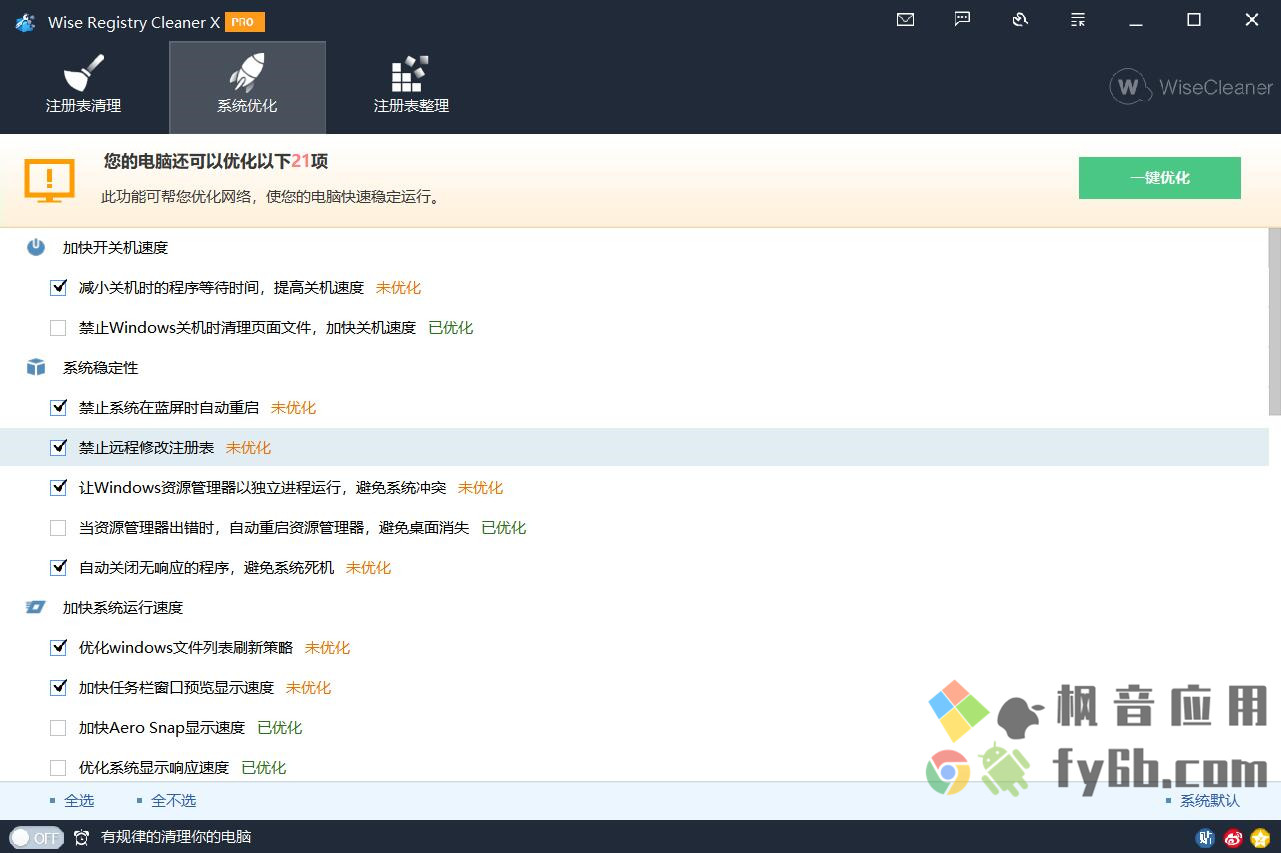Click 未优化 status beside 禁止远程修改注册表

[x=248, y=448]
